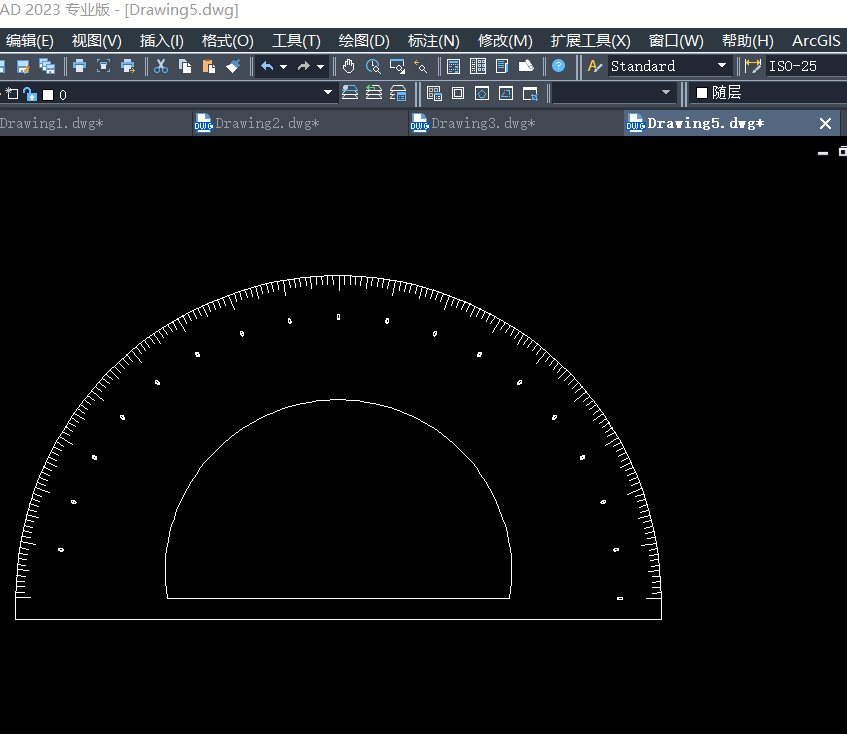The height and width of the screenshot is (734, 847).
Task: Expand the Redo history dropdown arrow
Action: 320,67
